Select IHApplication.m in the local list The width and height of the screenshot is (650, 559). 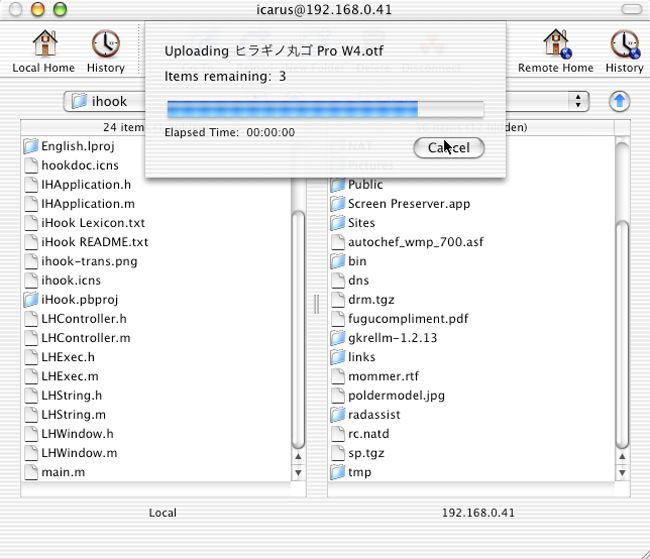tap(88, 204)
